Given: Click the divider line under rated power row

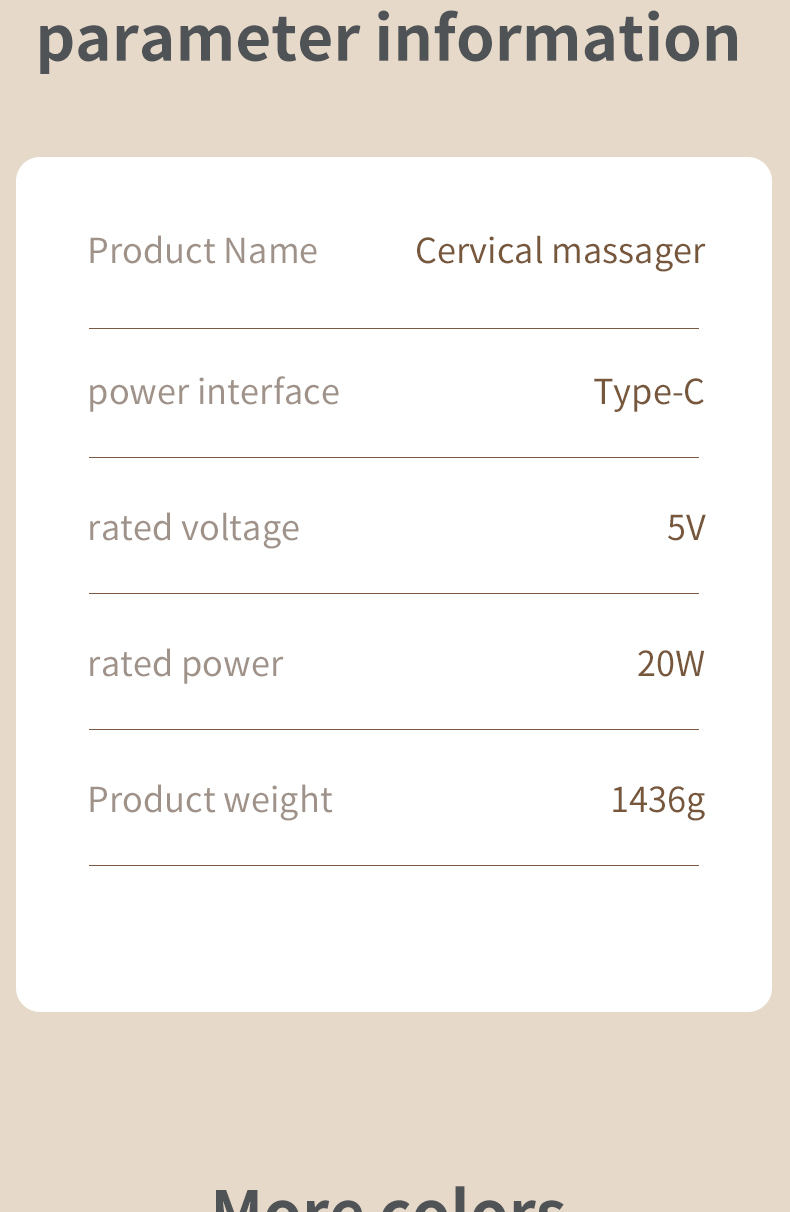Looking at the screenshot, I should [x=394, y=729].
